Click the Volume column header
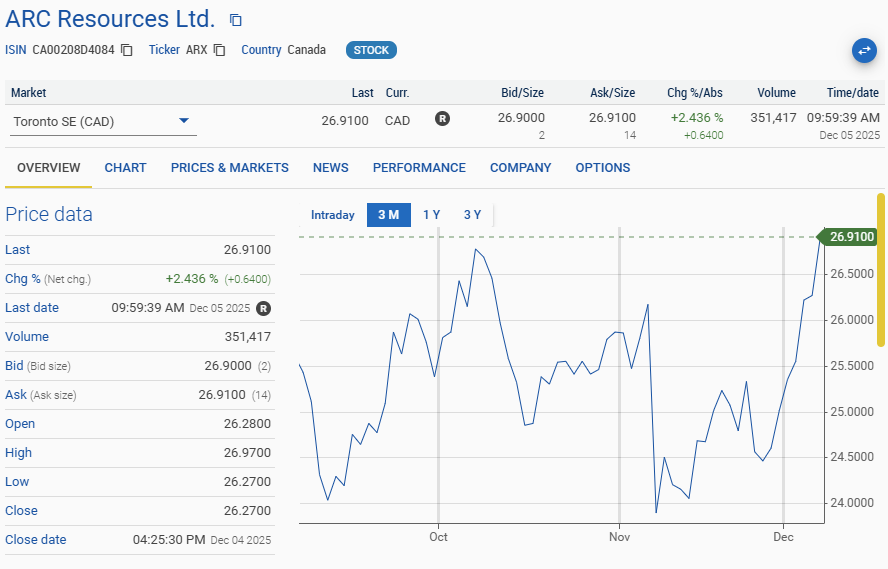 coord(776,93)
